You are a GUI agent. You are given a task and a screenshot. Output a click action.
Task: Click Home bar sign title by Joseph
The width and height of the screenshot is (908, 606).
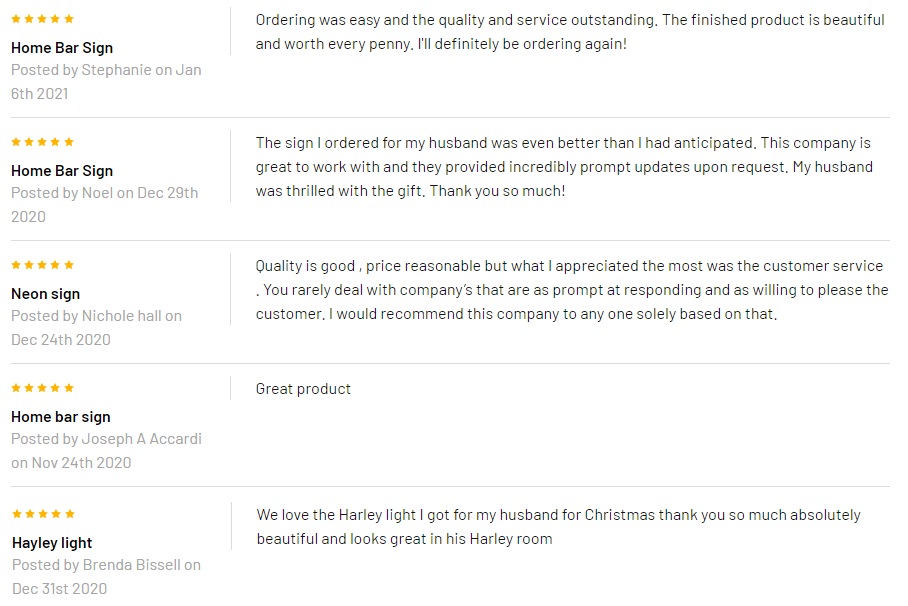click(61, 417)
